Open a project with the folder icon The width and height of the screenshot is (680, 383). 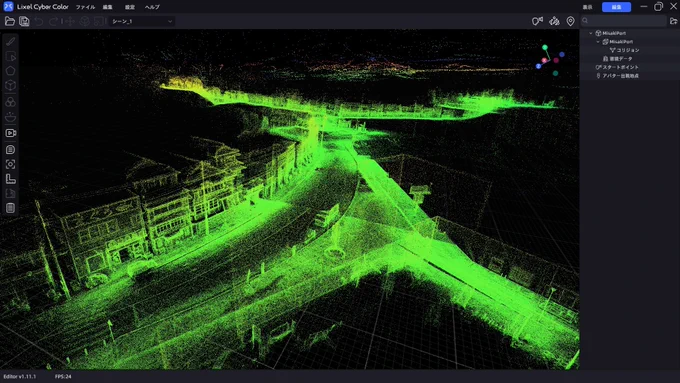pos(10,21)
